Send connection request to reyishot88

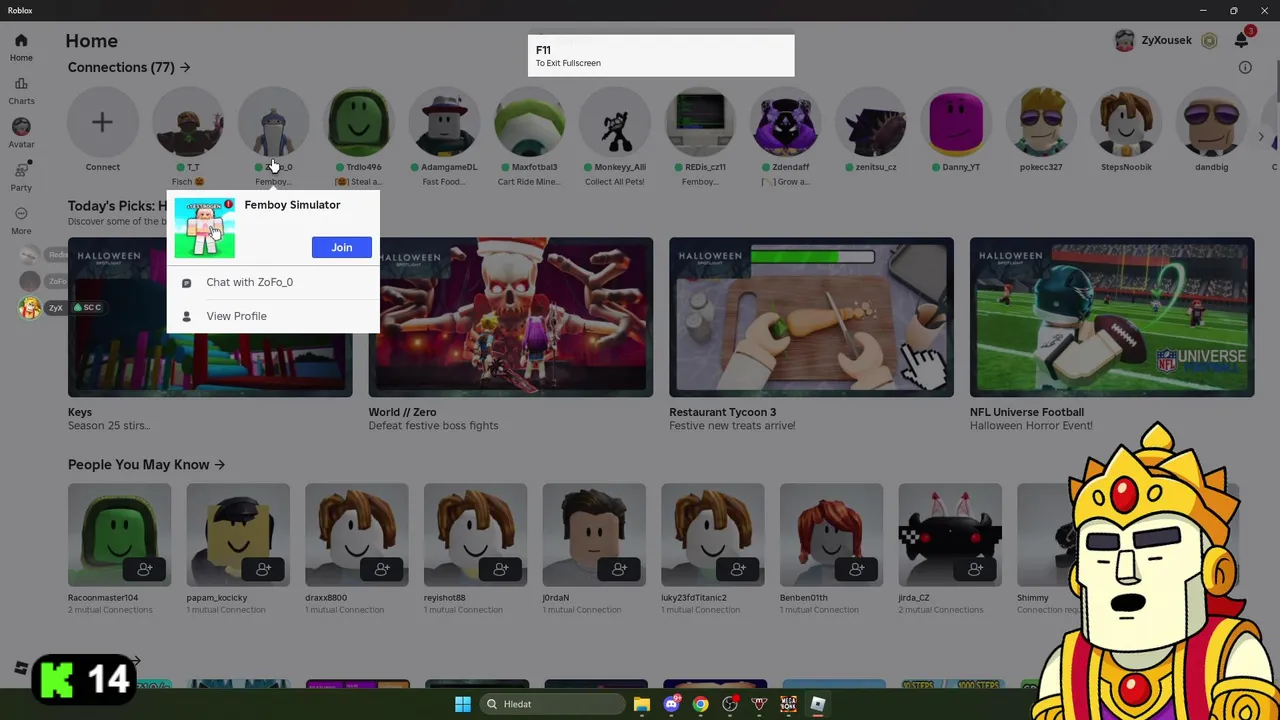[501, 569]
